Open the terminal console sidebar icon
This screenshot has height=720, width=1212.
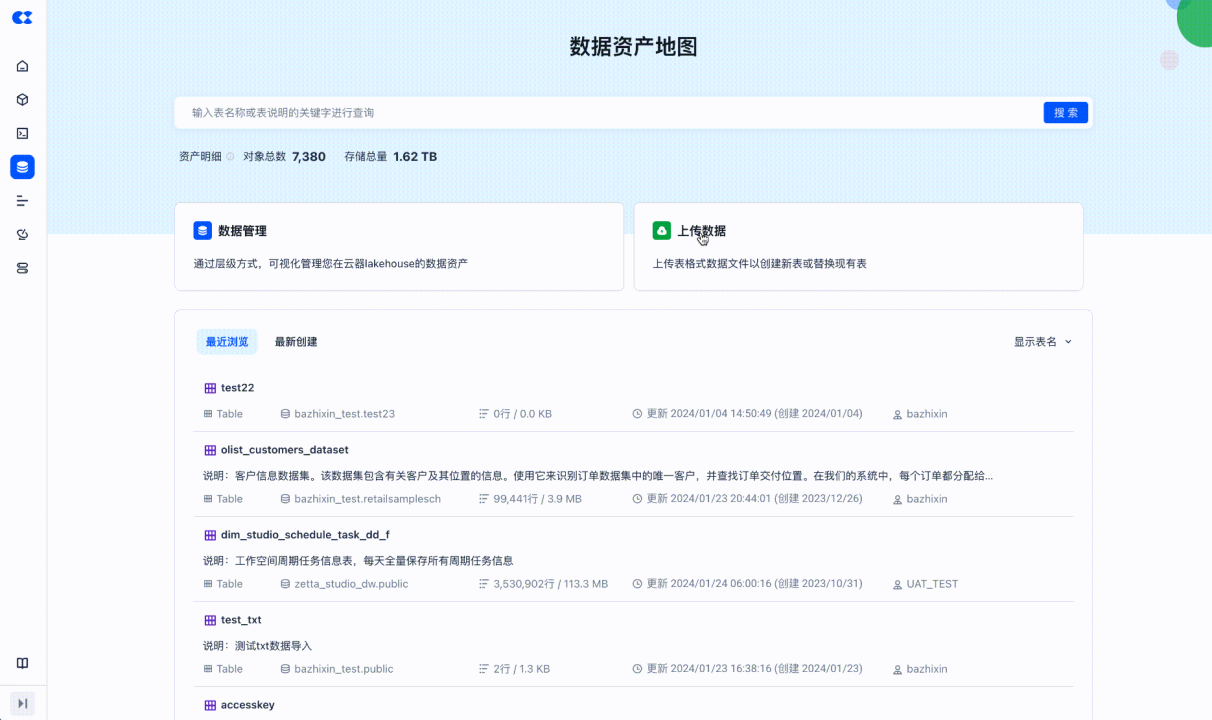point(22,133)
